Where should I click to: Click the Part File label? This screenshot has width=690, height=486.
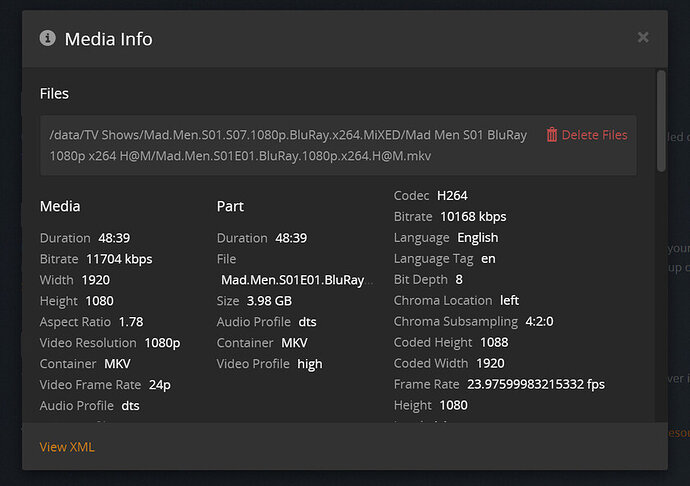[x=227, y=259]
